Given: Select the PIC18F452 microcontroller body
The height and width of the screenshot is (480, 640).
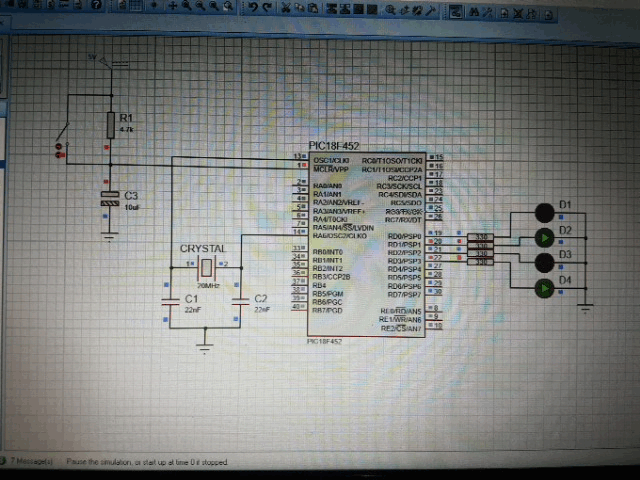Looking at the screenshot, I should click(366, 245).
